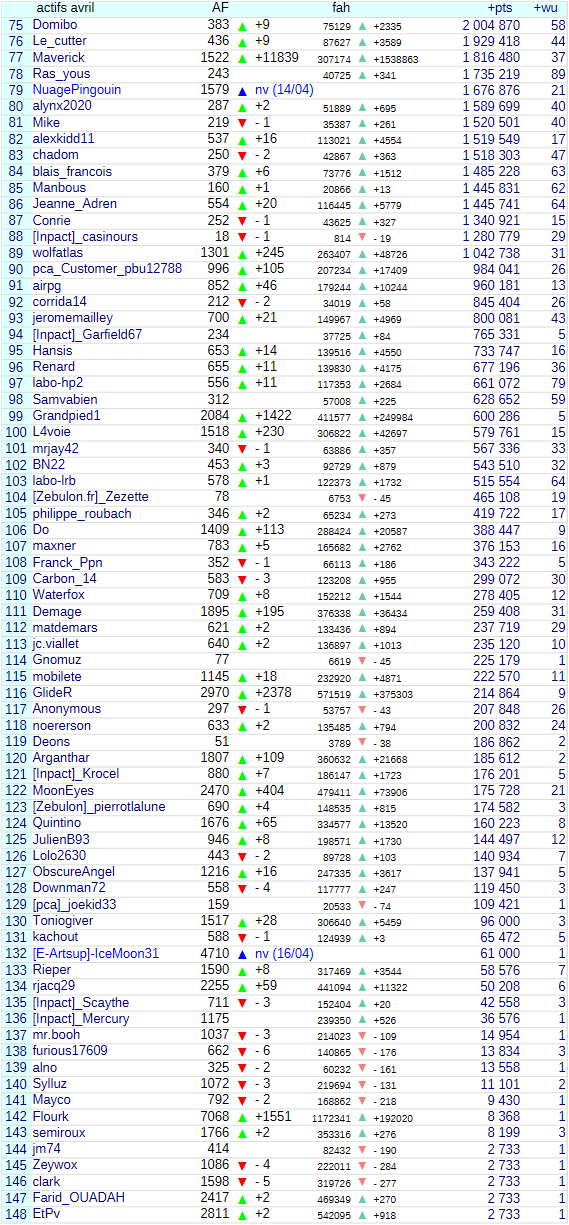Screen dimensions: 569x1225
Task: Click the green up arrow beside Domibo
Action: (x=242, y=25)
